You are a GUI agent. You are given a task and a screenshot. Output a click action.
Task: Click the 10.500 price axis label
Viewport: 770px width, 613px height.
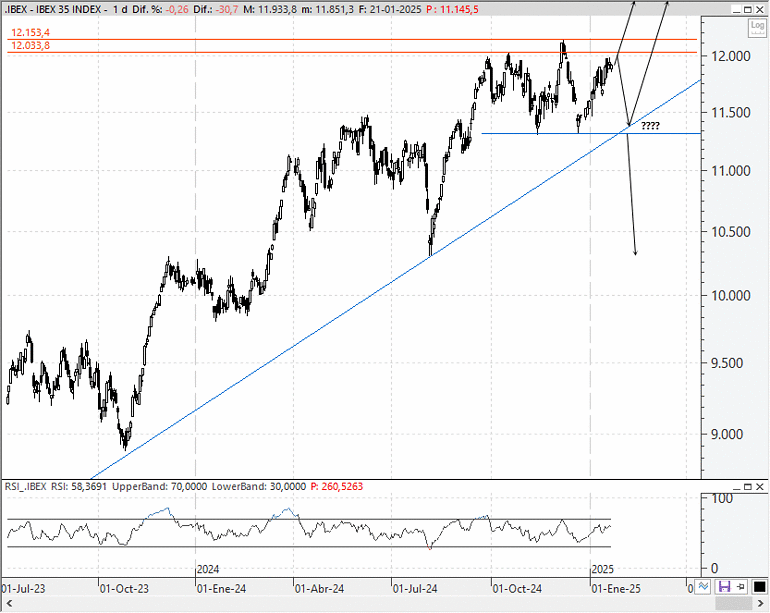pyautogui.click(x=731, y=232)
